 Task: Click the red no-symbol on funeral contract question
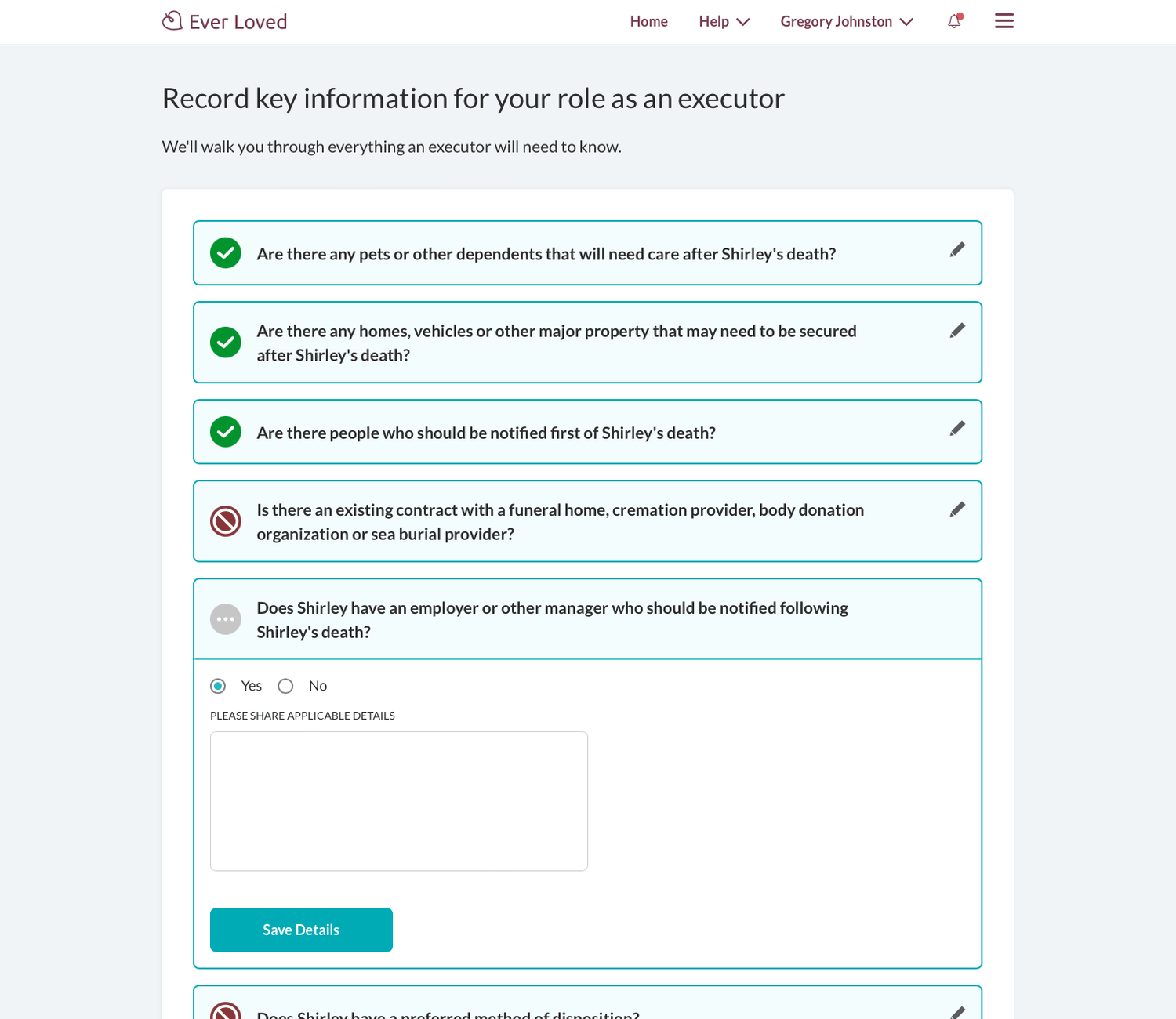click(226, 521)
